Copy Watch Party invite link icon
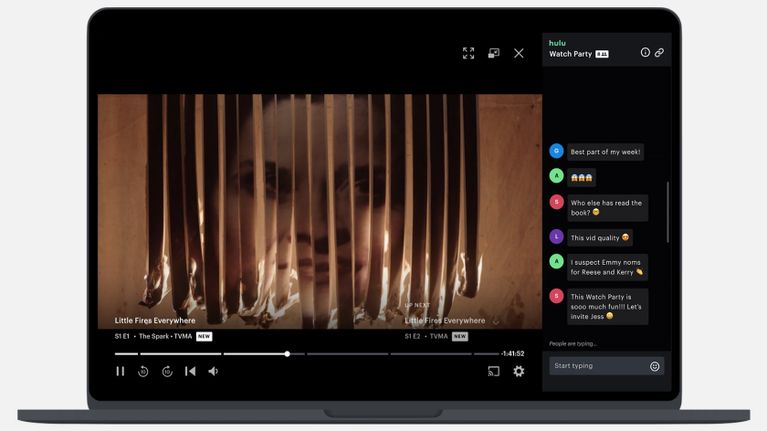 click(659, 52)
